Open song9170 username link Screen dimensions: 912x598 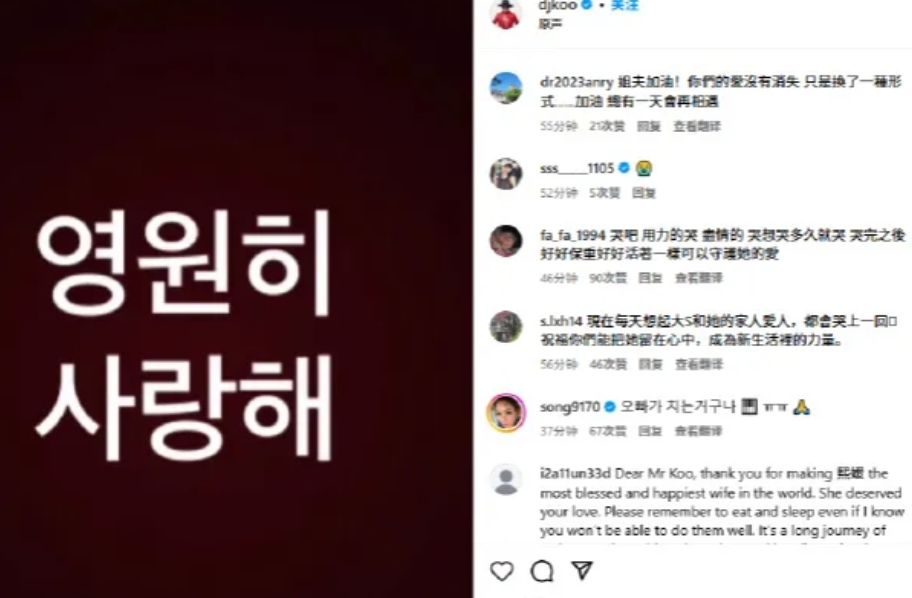point(570,407)
